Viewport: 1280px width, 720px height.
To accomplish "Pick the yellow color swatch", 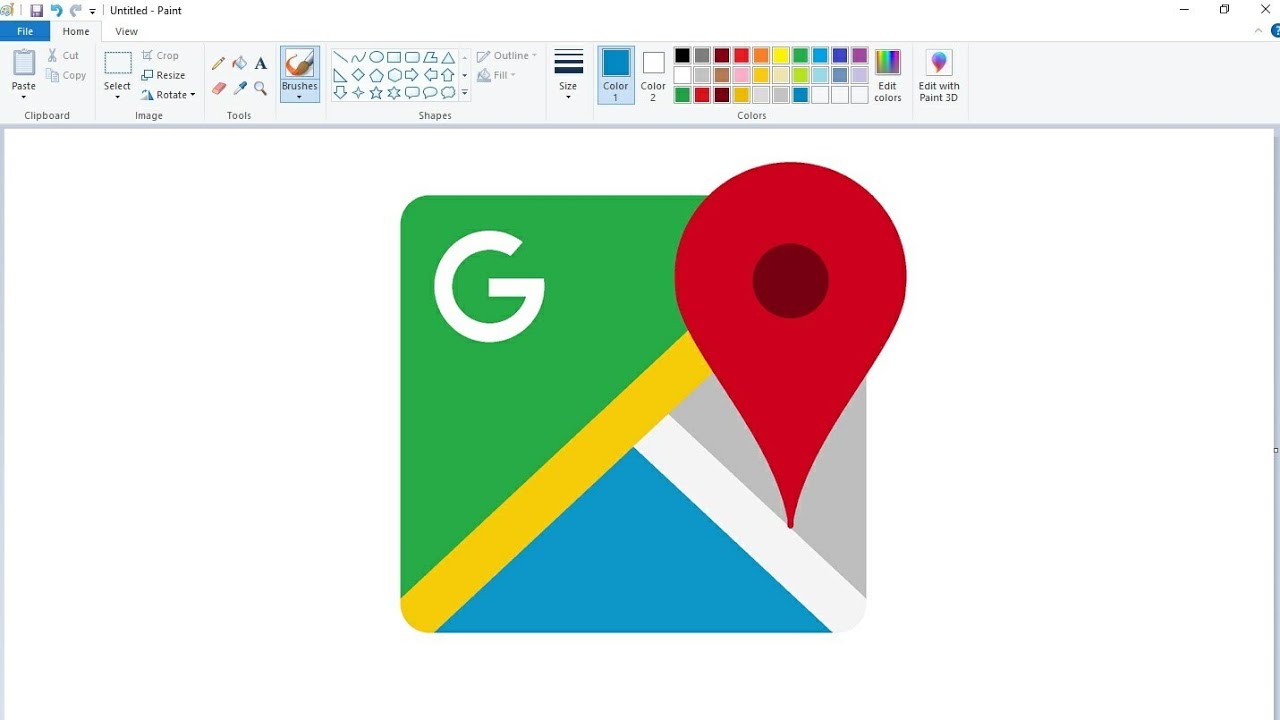I will coord(781,56).
